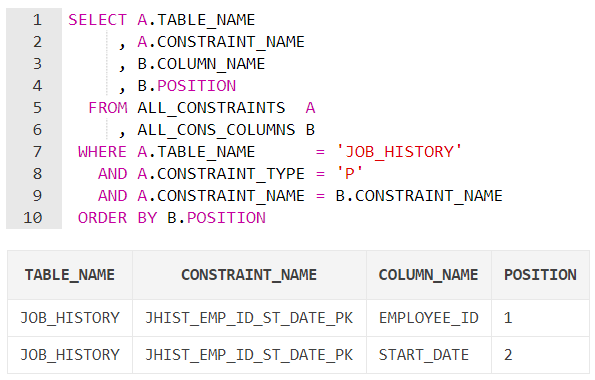
Task: Select the POSITION column header
Action: [540, 275]
